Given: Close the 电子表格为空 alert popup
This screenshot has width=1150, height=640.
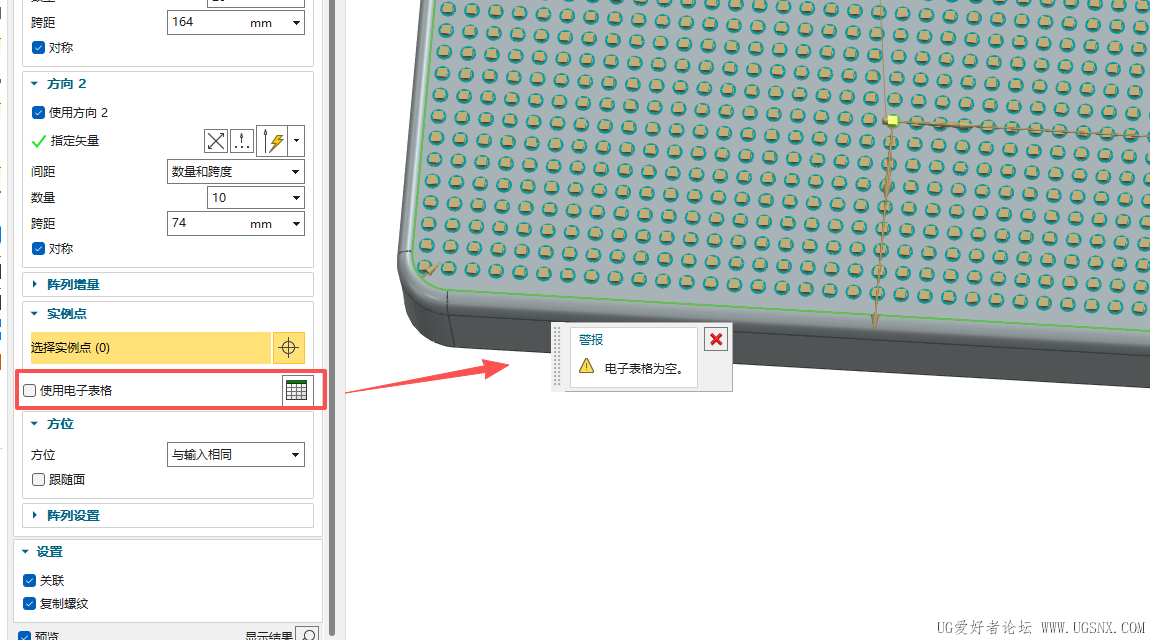Looking at the screenshot, I should 715,339.
